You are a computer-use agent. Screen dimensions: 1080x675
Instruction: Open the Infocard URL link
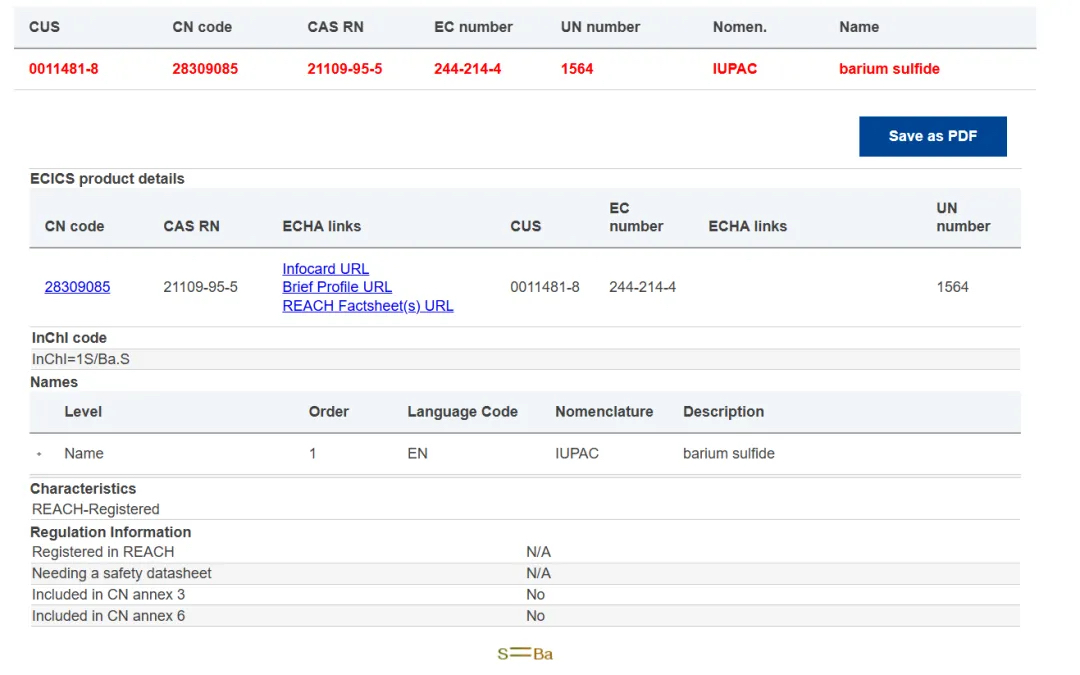[325, 269]
